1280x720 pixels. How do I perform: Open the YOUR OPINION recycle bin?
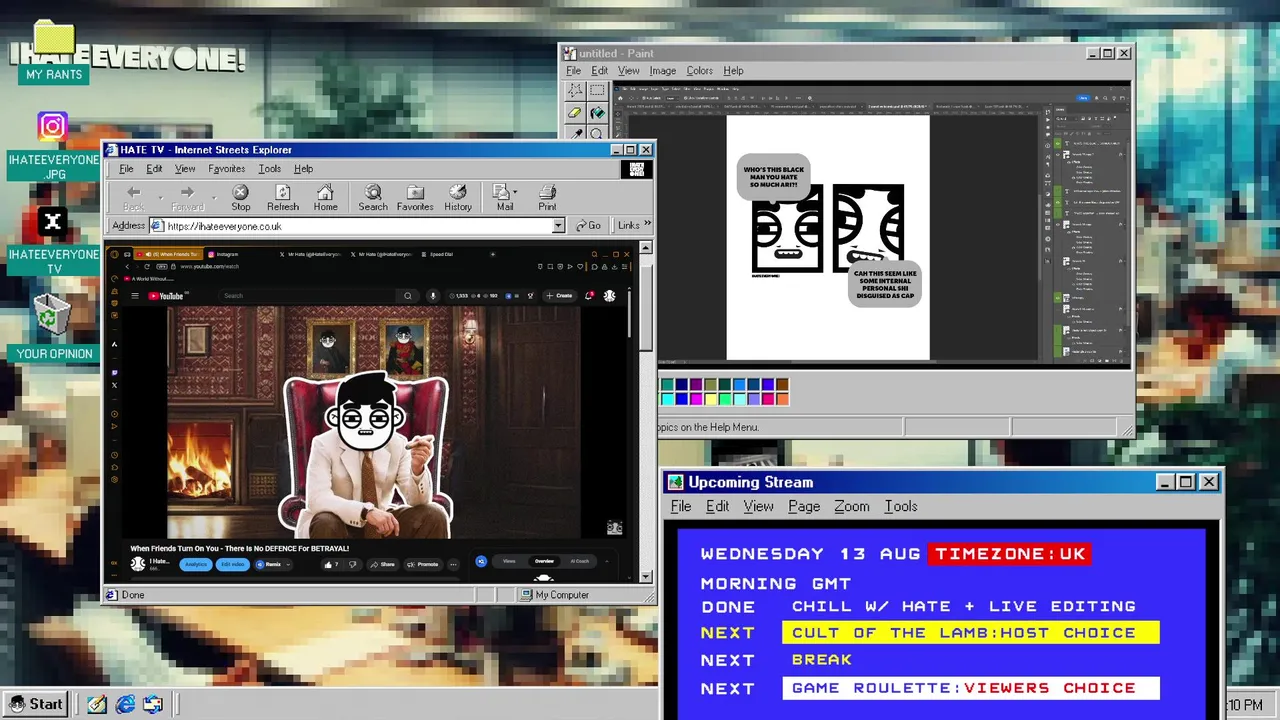pyautogui.click(x=53, y=327)
